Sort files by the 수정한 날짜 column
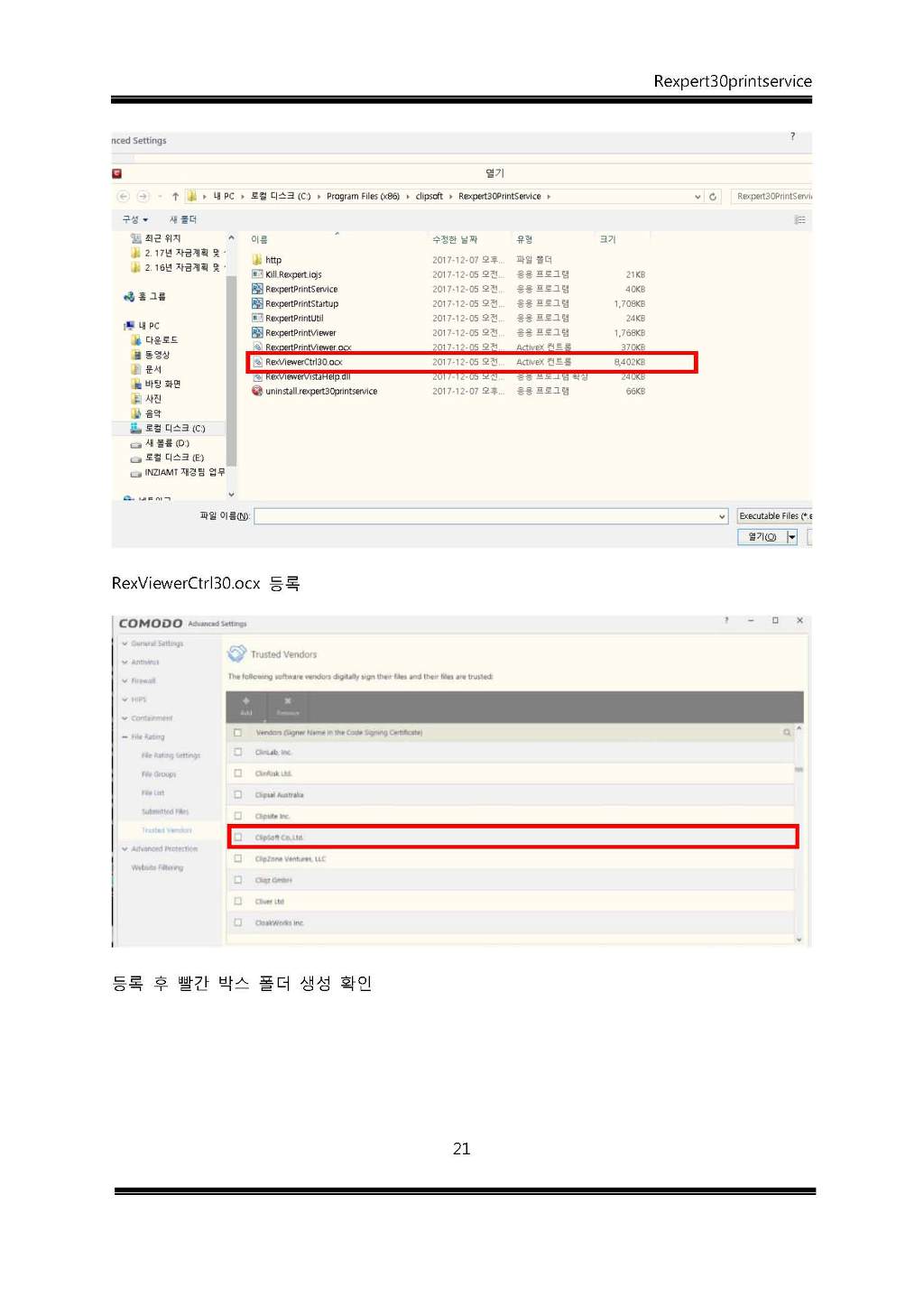924x1306 pixels. 455,240
